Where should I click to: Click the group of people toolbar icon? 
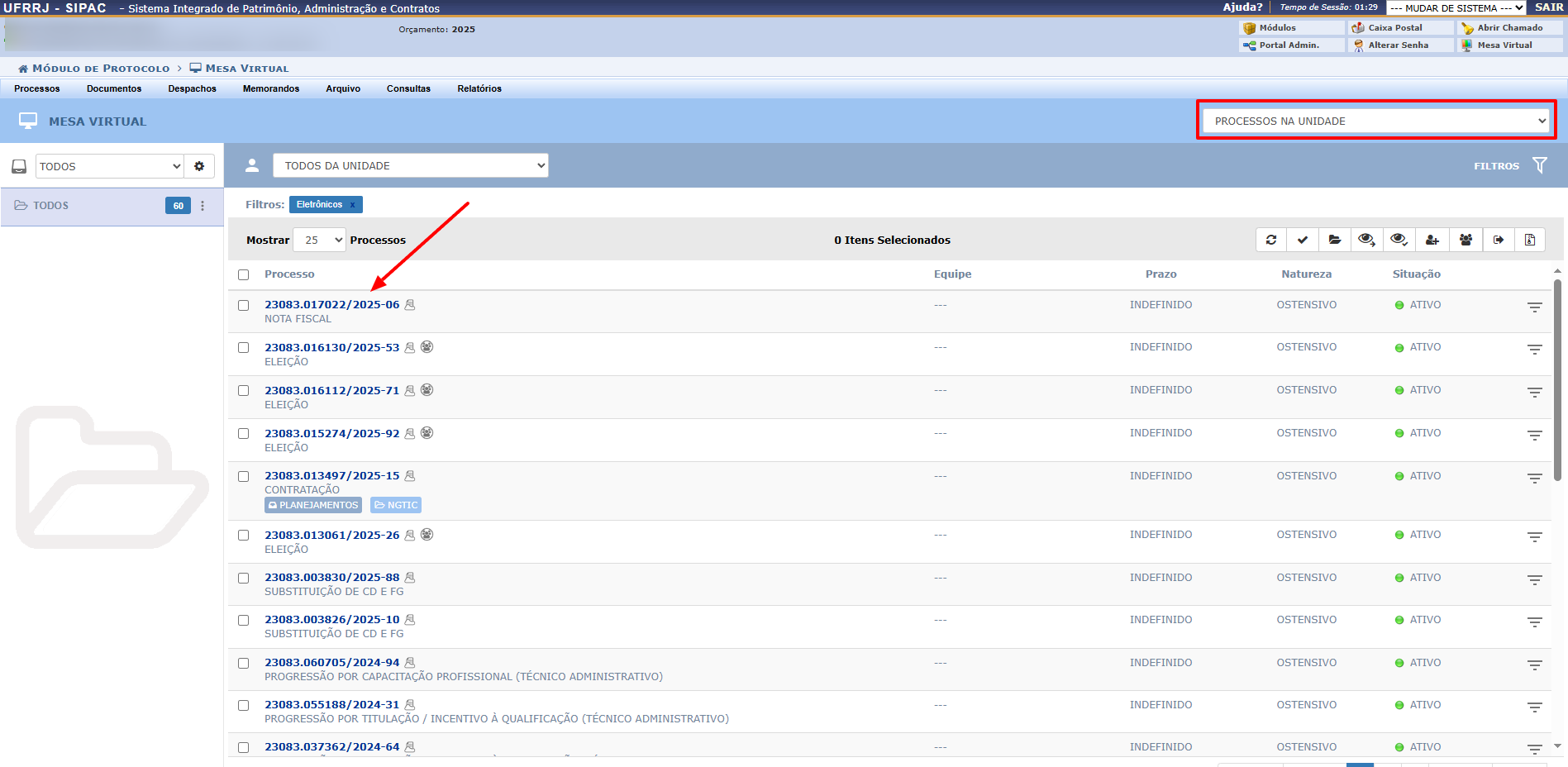(1466, 240)
